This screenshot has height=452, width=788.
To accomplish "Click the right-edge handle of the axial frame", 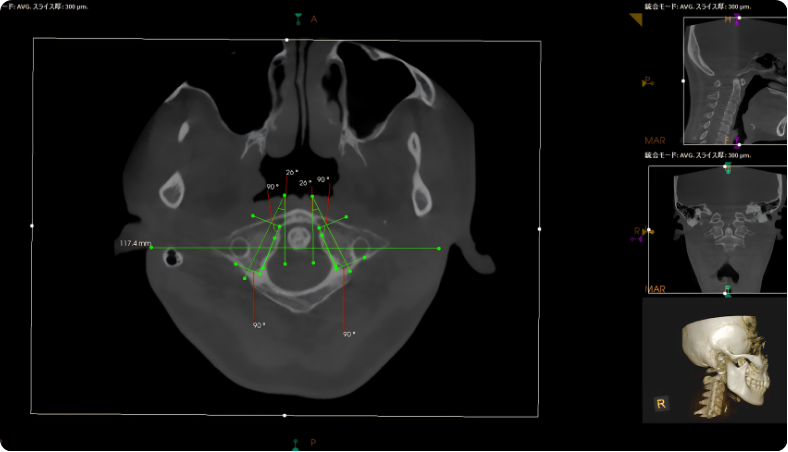I will click(540, 229).
